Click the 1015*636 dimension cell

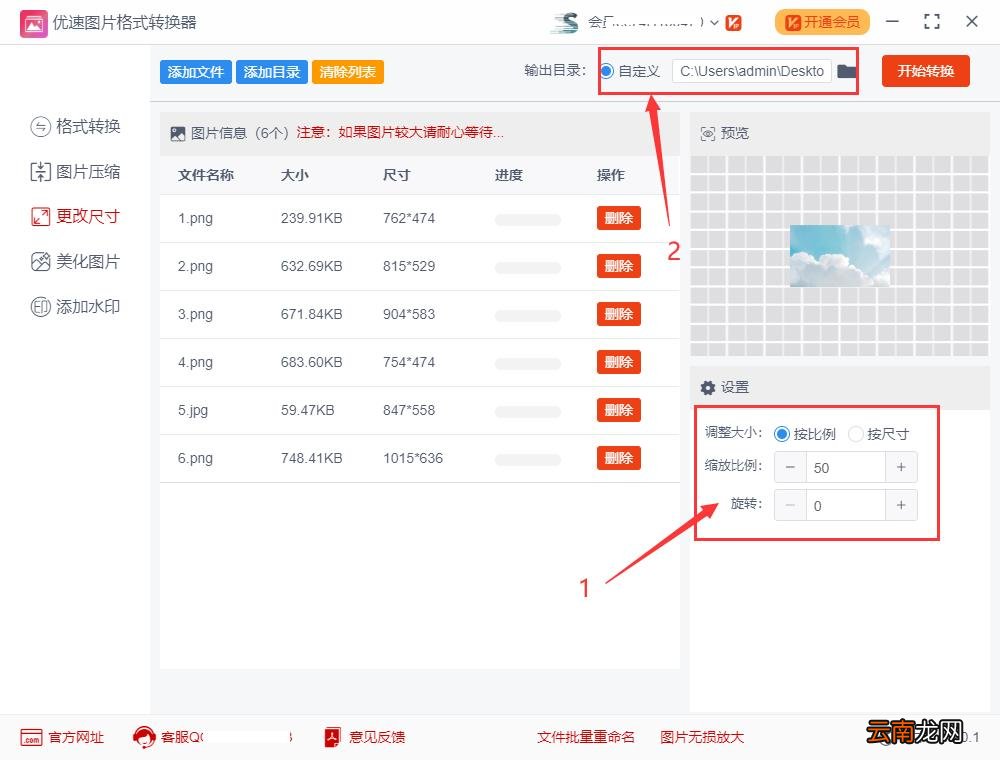tap(413, 458)
